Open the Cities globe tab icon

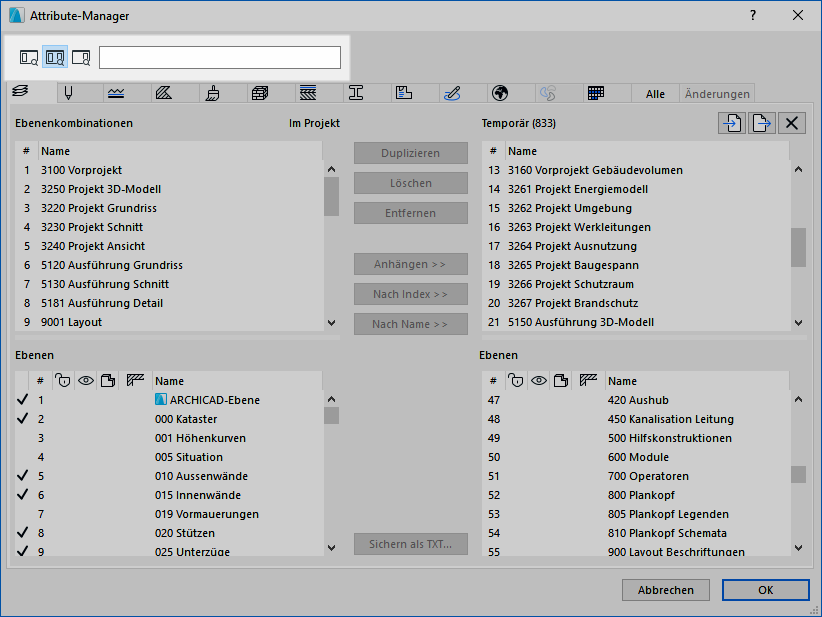(500, 93)
